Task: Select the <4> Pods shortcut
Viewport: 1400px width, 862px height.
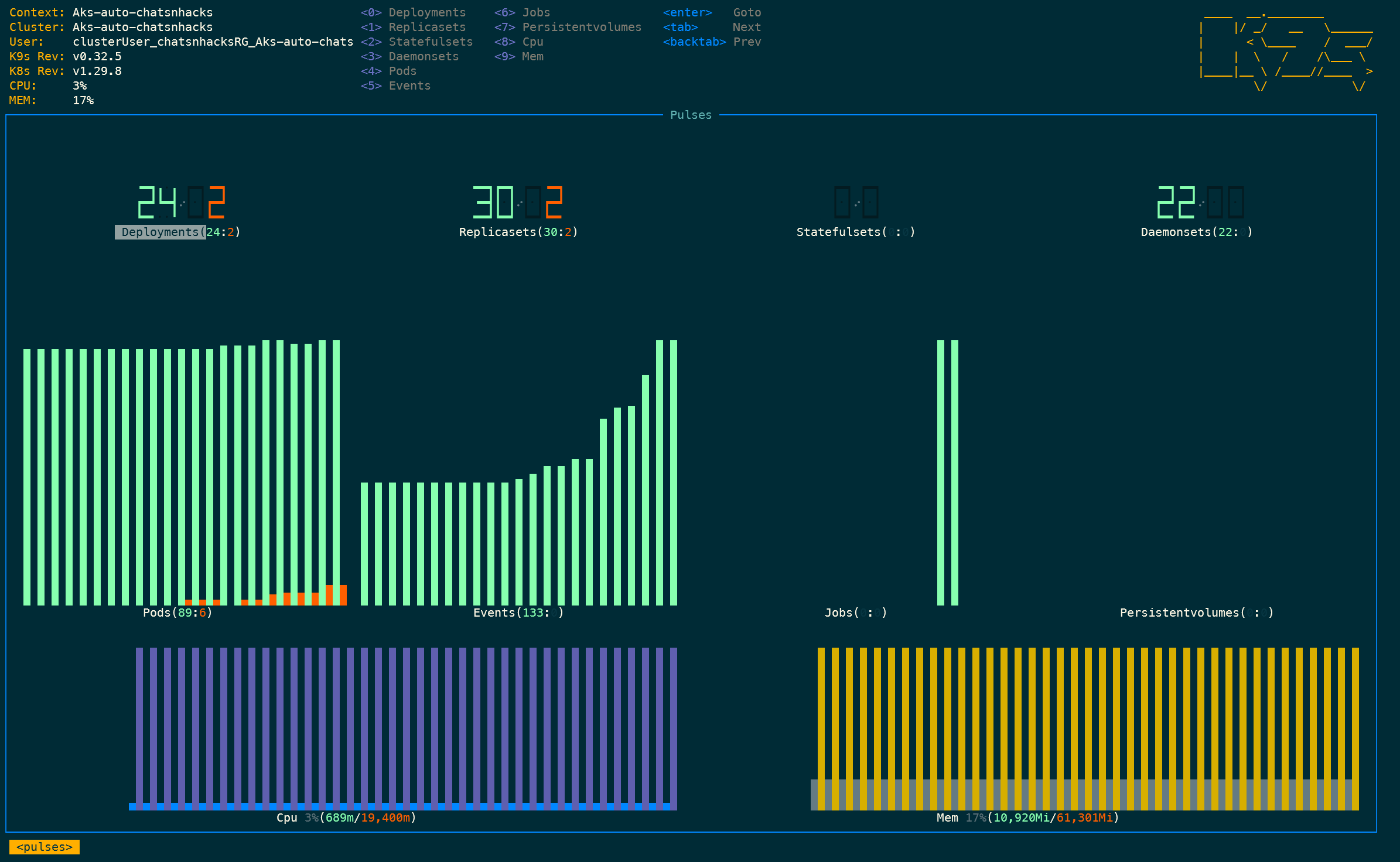Action: 389,71
